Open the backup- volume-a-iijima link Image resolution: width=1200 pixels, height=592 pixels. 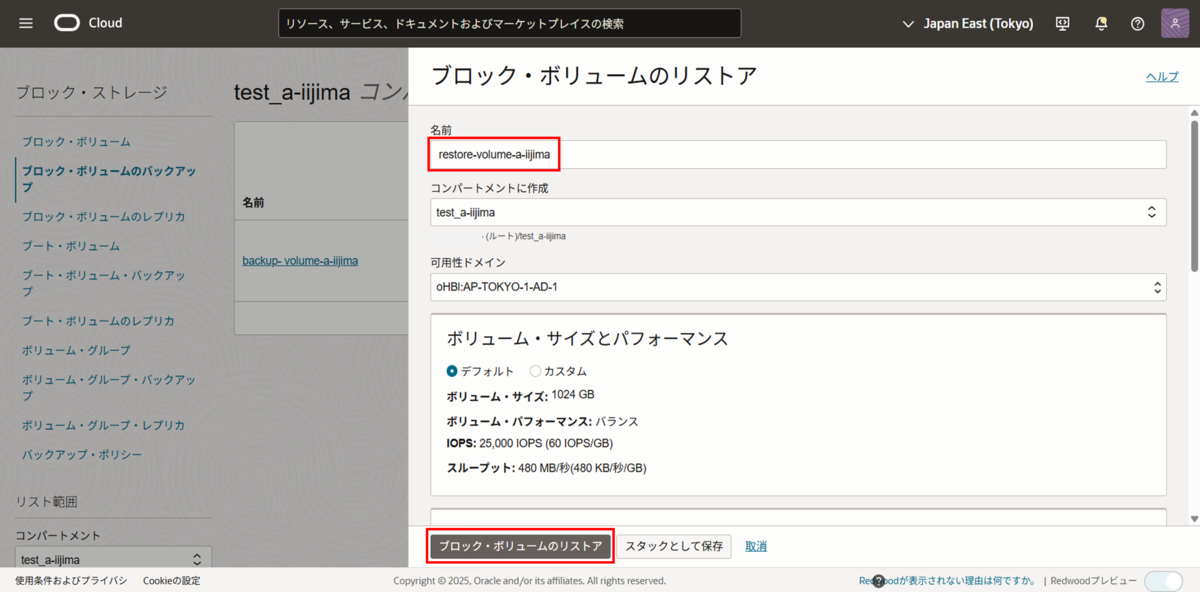click(300, 261)
